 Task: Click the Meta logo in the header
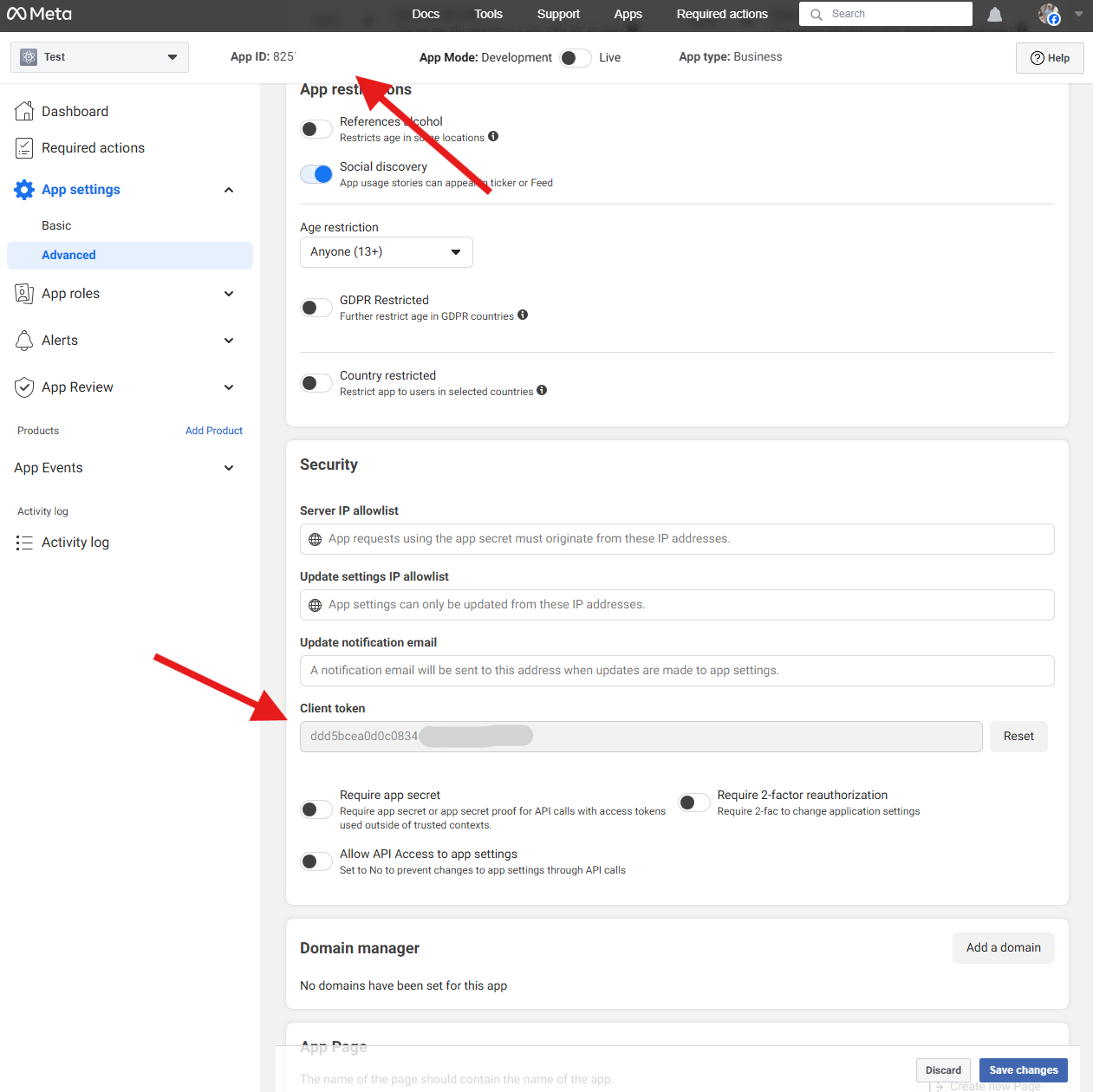[40, 14]
